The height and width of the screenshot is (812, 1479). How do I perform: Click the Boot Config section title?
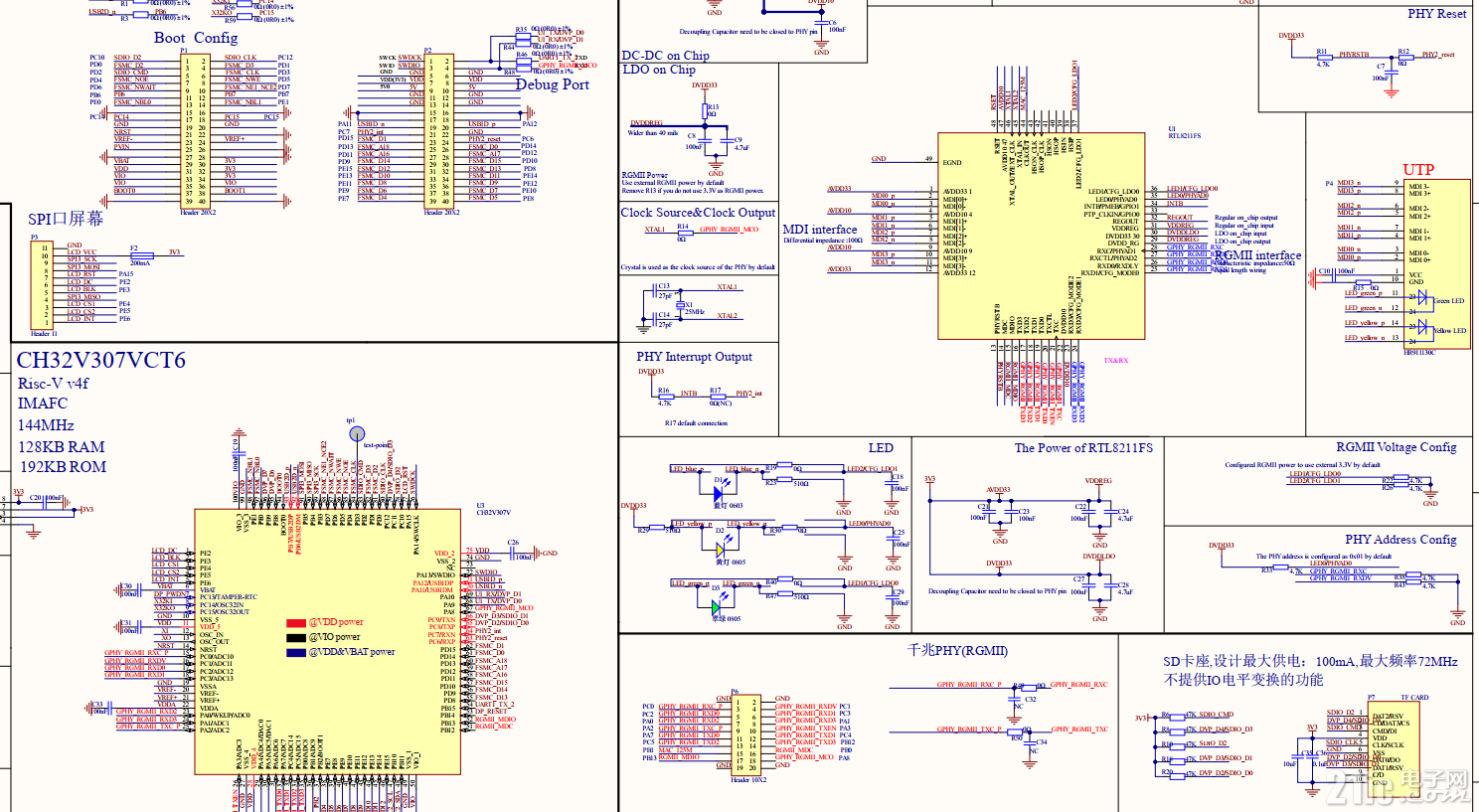pyautogui.click(x=196, y=38)
